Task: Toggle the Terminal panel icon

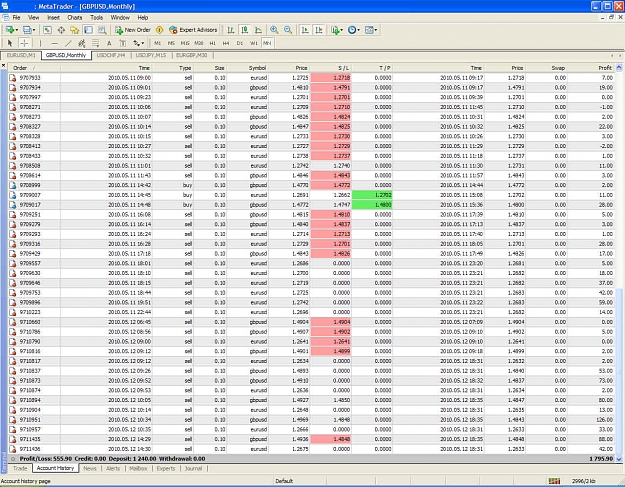Action: (88, 30)
